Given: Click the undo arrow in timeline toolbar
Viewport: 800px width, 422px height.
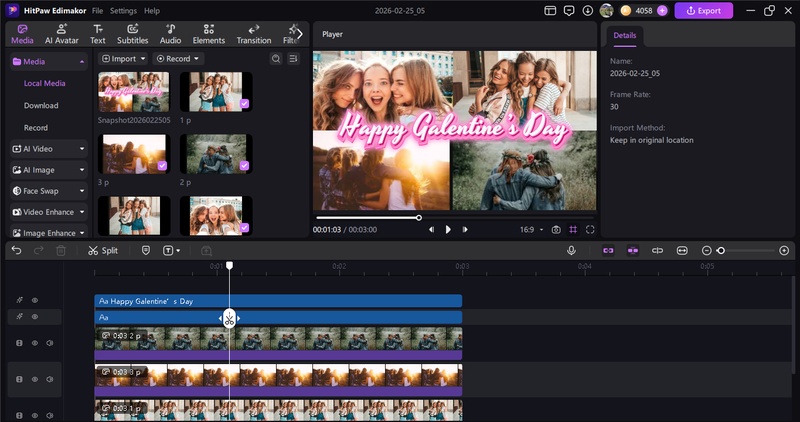Looking at the screenshot, I should [x=16, y=251].
